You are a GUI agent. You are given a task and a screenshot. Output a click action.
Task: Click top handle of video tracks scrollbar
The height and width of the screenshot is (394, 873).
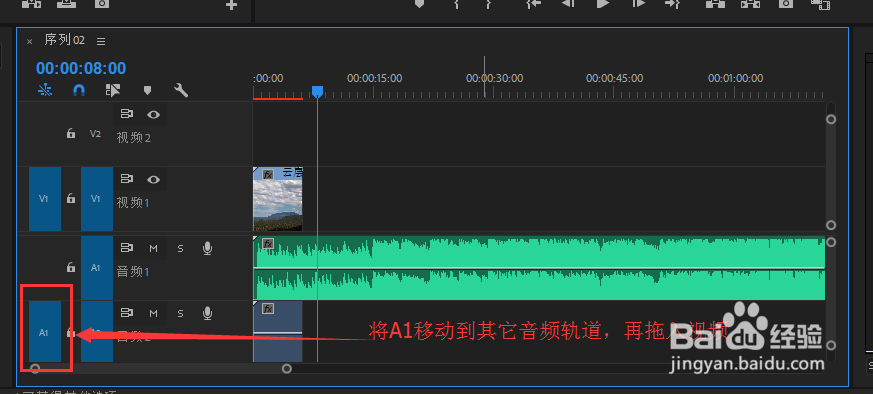pos(831,119)
